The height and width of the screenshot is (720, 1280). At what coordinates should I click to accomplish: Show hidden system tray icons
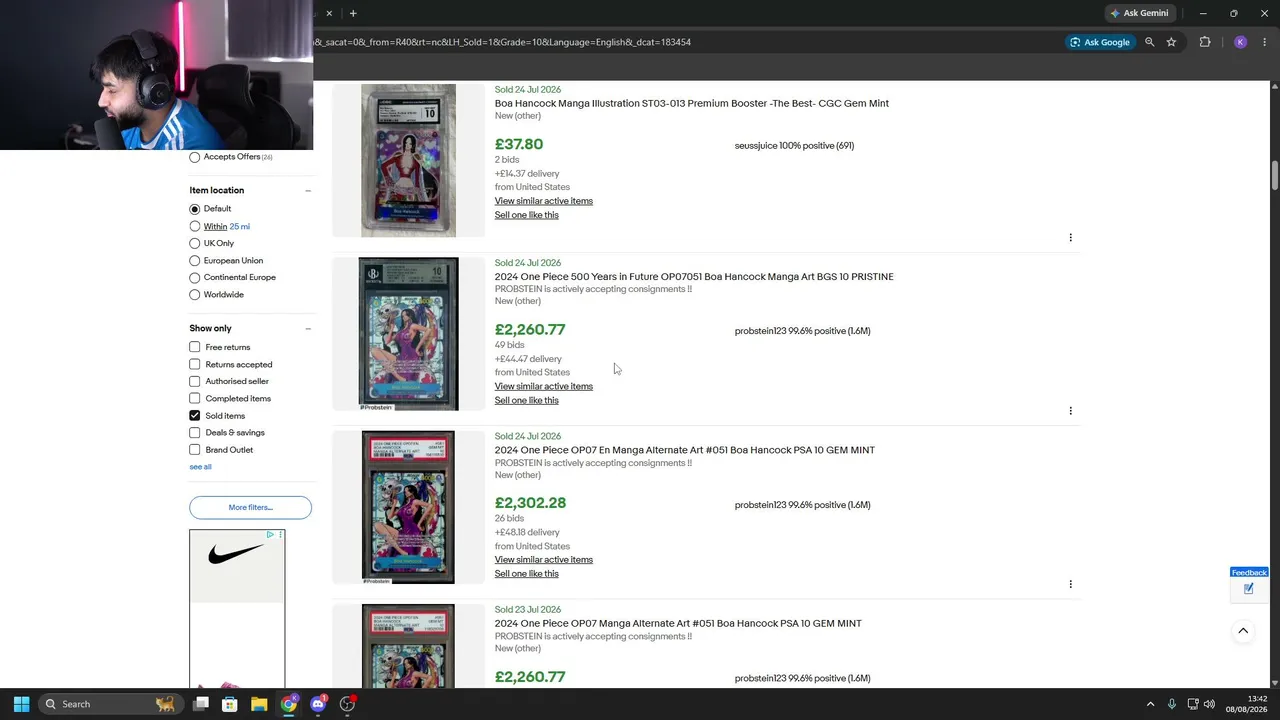pyautogui.click(x=1150, y=704)
